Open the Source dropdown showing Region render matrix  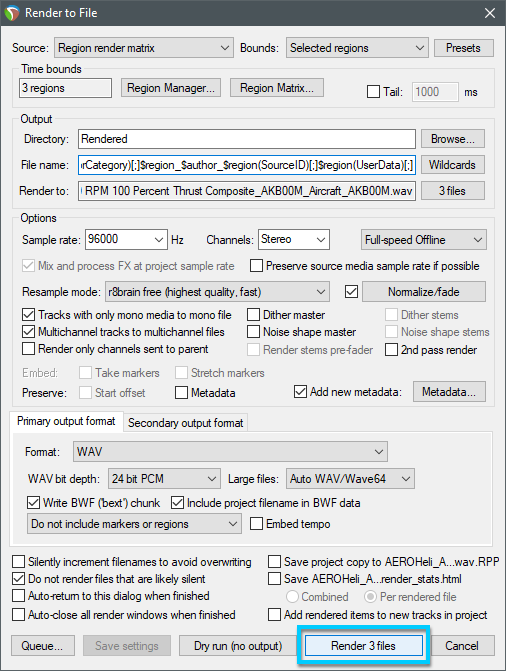tap(144, 48)
